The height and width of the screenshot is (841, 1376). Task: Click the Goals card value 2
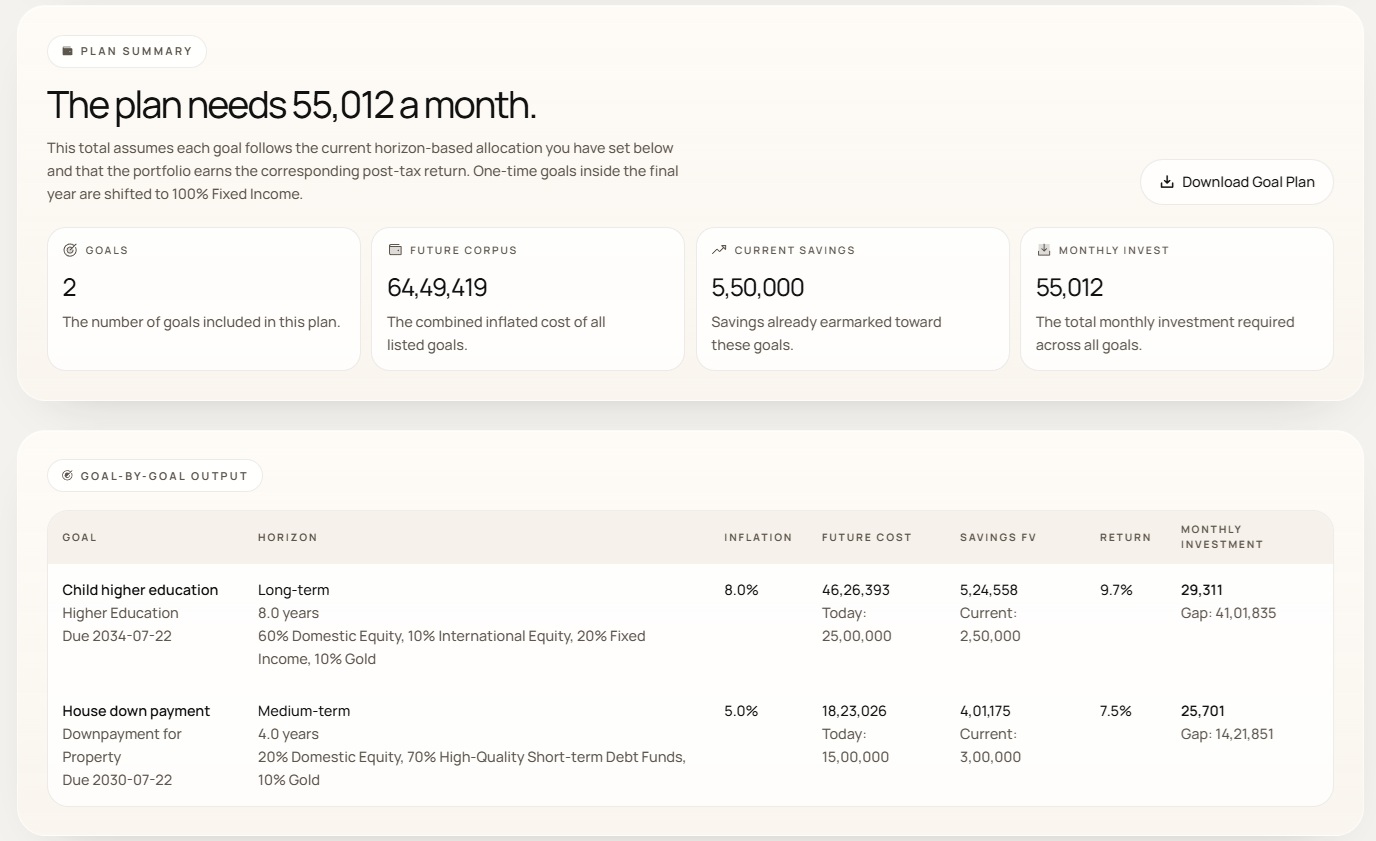tap(69, 288)
